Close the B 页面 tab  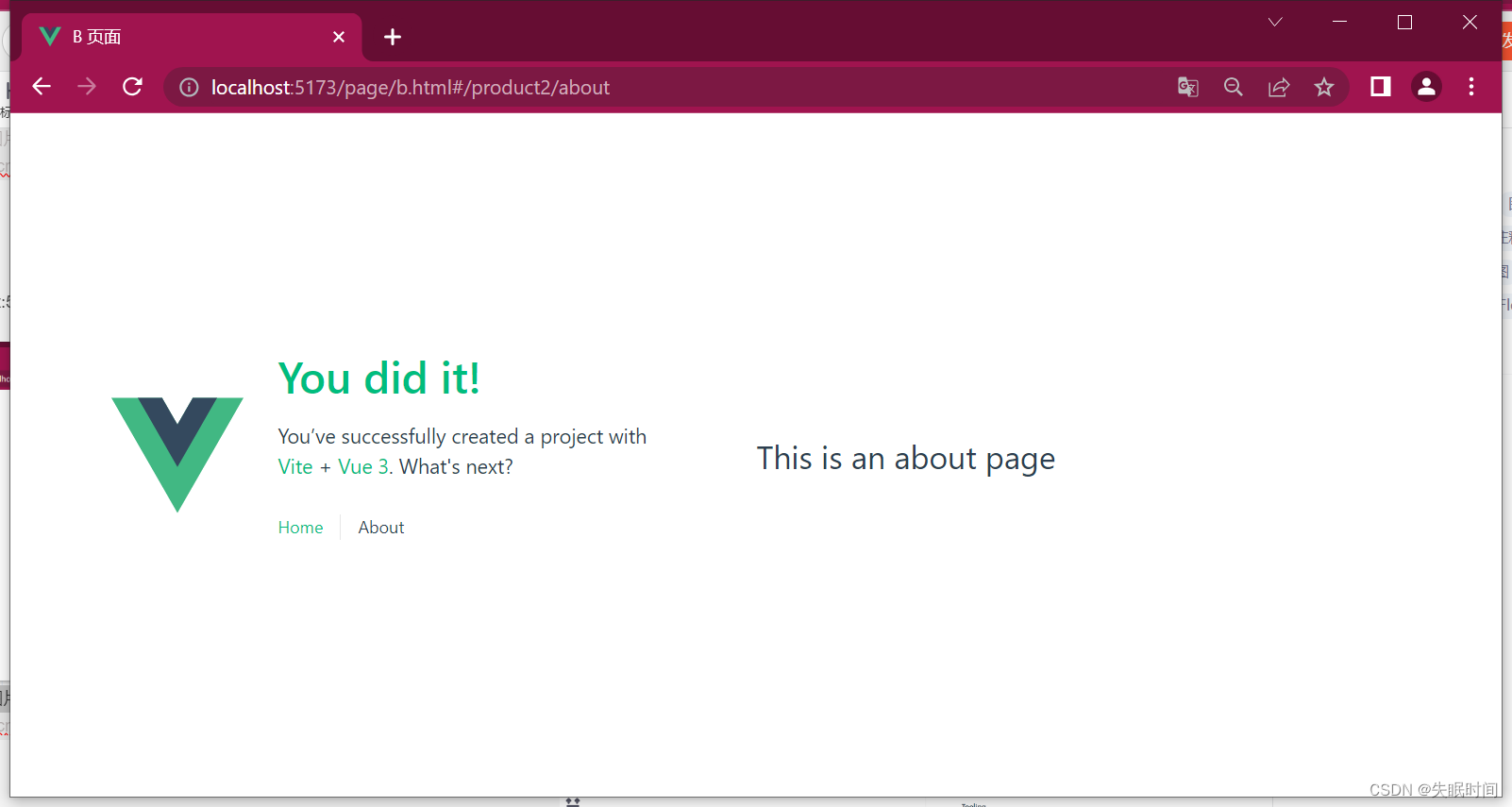(339, 37)
